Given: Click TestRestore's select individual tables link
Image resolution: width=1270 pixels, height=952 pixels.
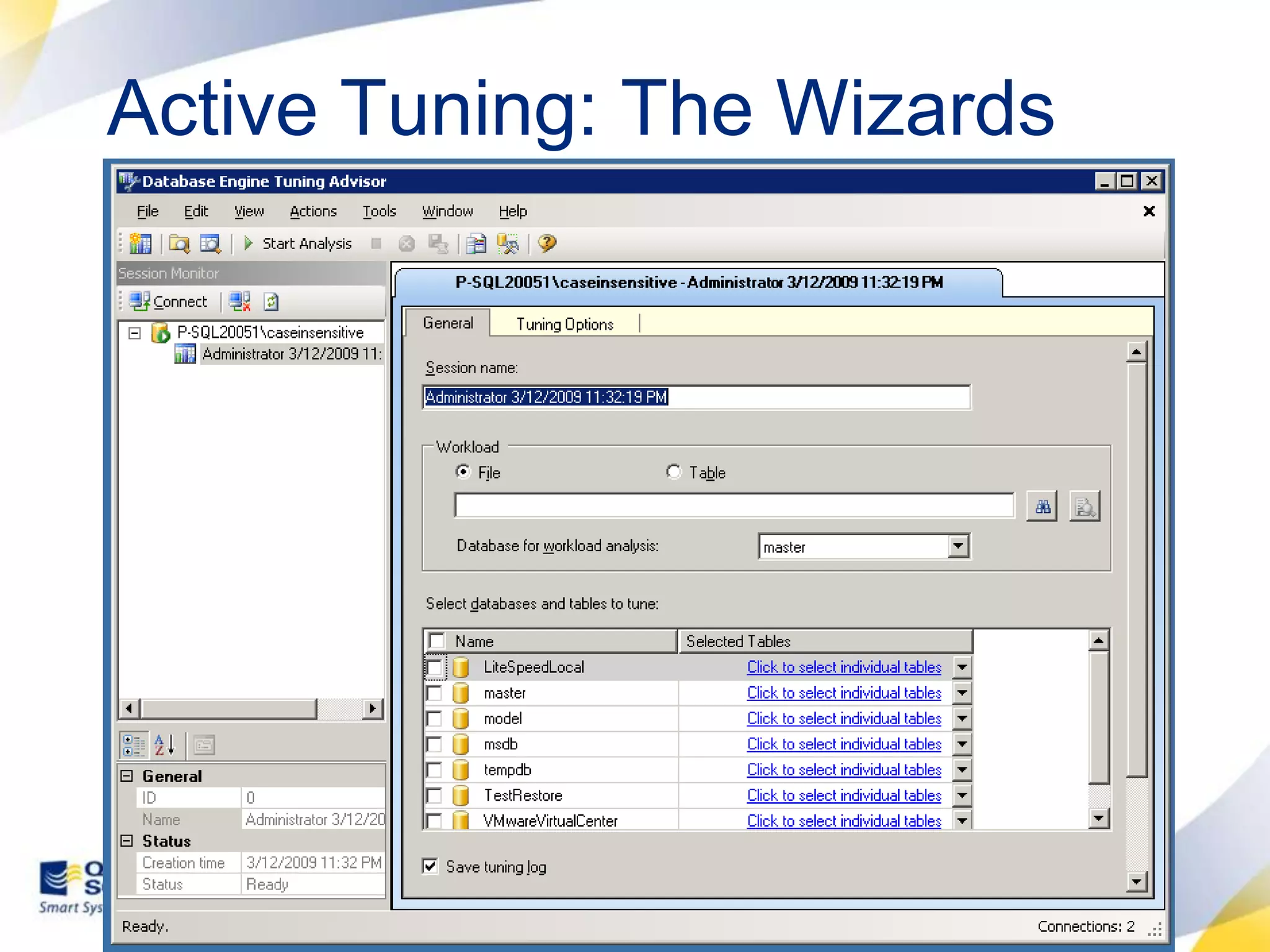Looking at the screenshot, I should pyautogui.click(x=844, y=796).
